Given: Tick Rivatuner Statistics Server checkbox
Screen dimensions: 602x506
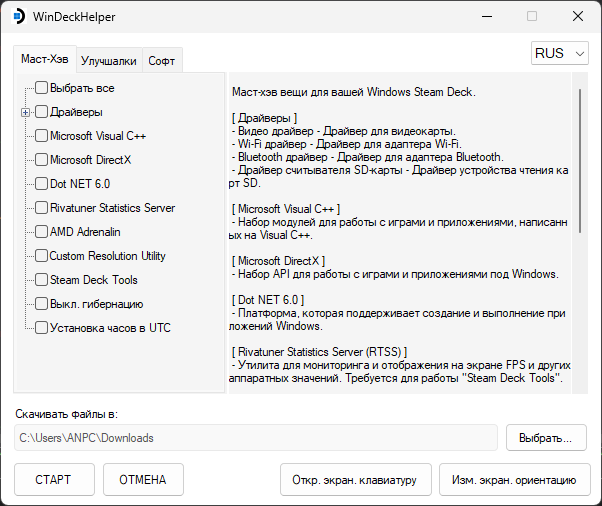Looking at the screenshot, I should (x=41, y=208).
